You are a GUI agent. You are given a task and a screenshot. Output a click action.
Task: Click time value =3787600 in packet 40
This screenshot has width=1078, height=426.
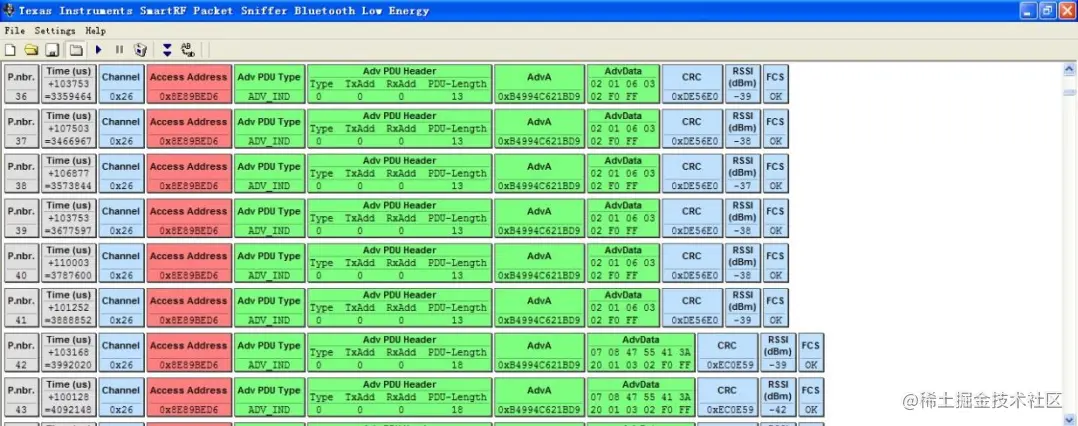69,276
